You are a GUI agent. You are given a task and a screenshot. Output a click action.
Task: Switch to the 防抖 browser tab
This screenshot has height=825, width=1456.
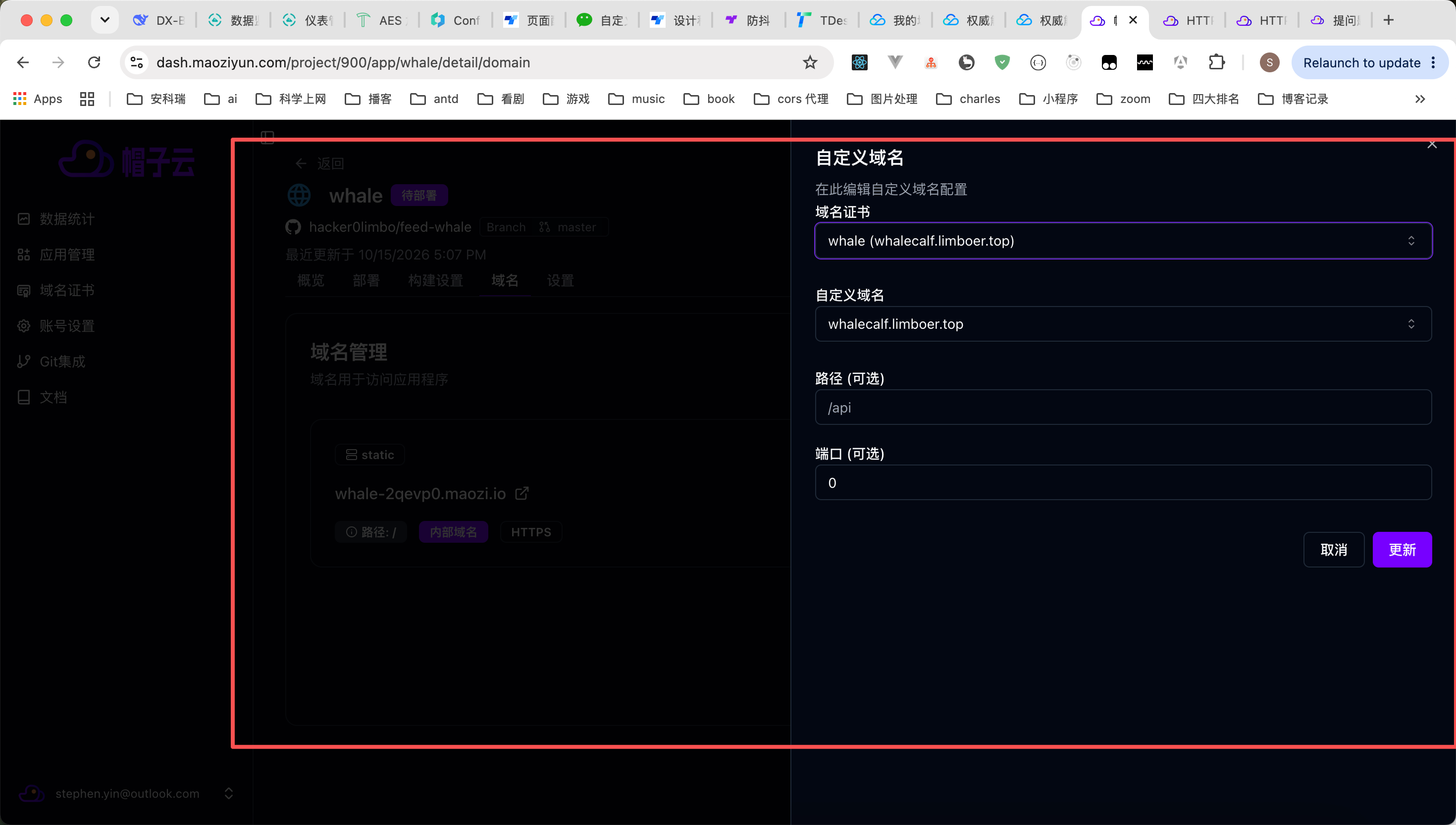click(x=748, y=20)
